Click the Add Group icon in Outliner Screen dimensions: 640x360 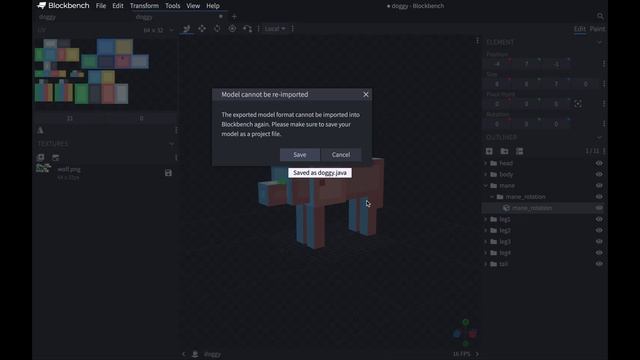[504, 151]
